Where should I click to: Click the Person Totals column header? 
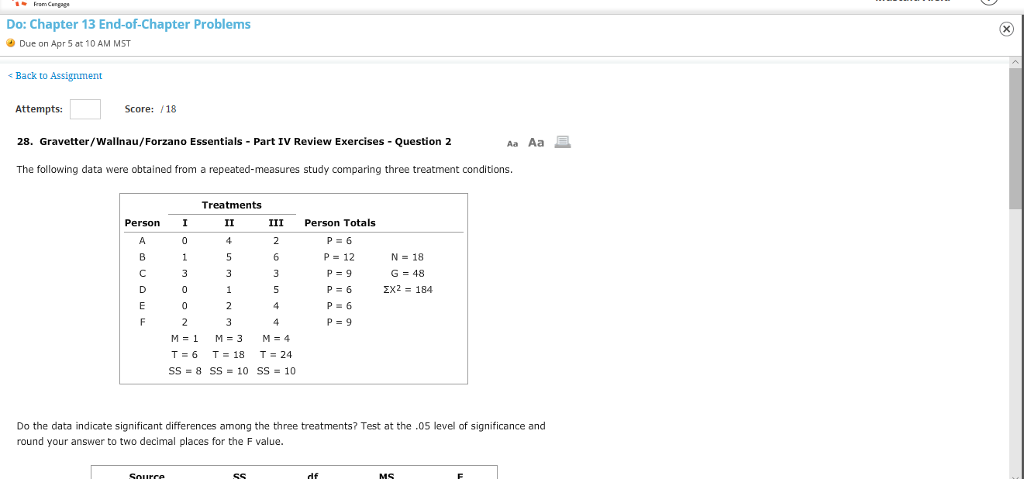click(340, 223)
